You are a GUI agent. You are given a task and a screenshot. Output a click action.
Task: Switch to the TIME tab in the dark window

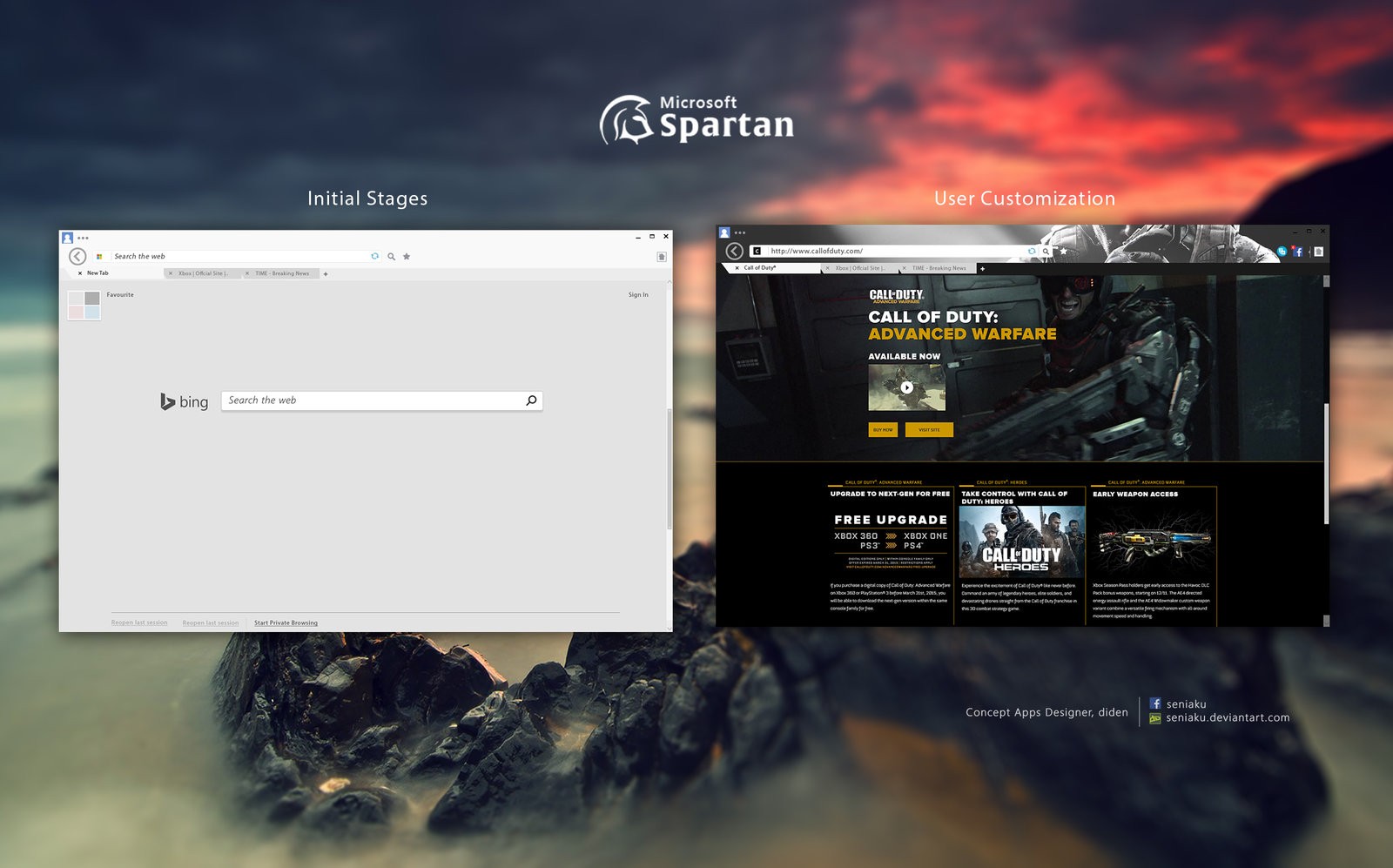pos(939,268)
